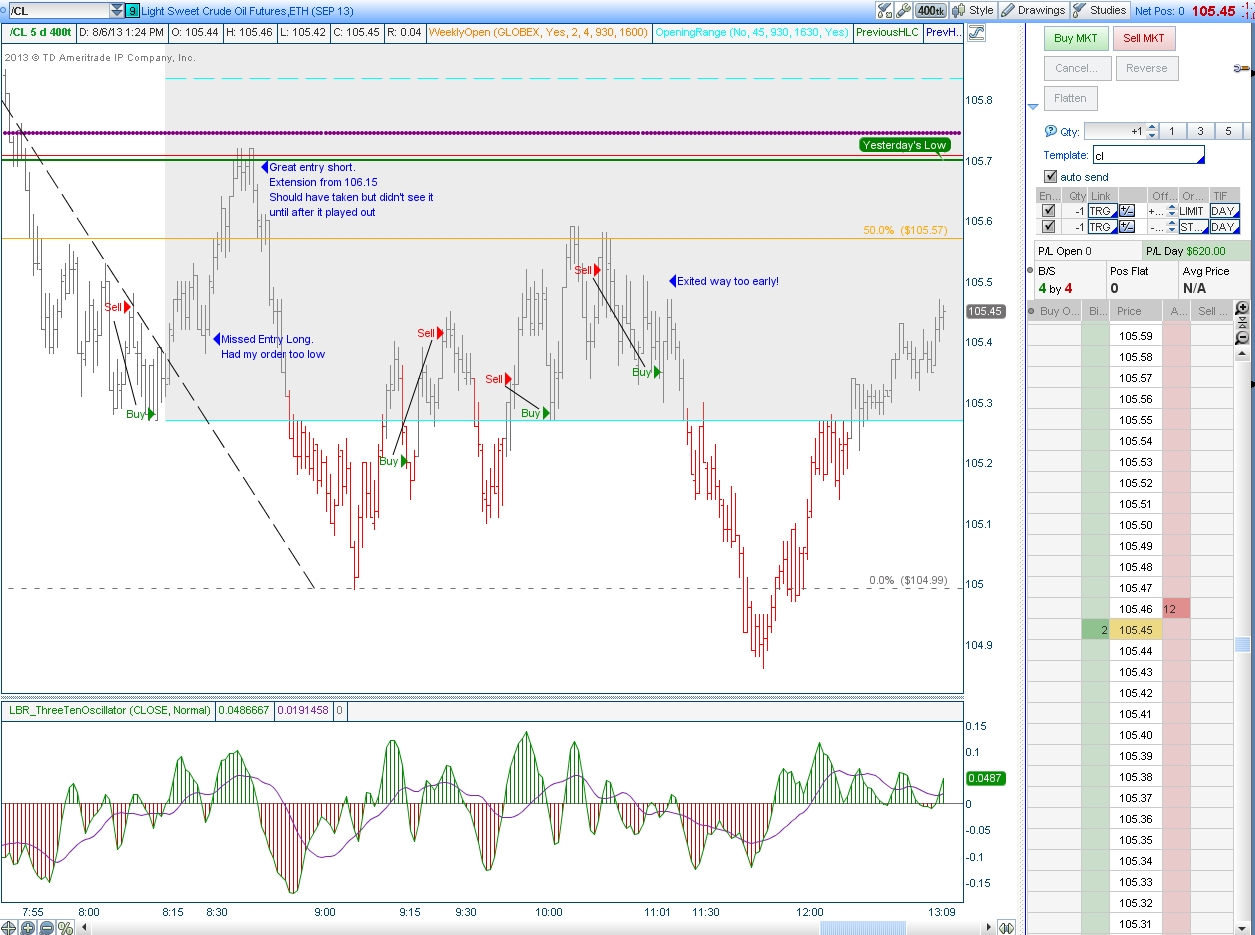Click the 'Exited way too early!' annotation
This screenshot has width=1255, height=935.
[728, 281]
